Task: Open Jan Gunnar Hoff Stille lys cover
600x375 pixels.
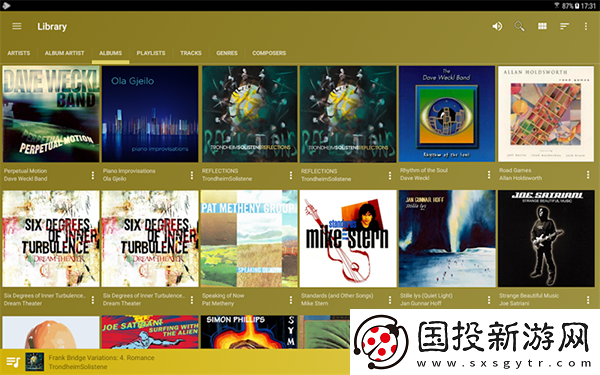Action: pyautogui.click(x=447, y=239)
